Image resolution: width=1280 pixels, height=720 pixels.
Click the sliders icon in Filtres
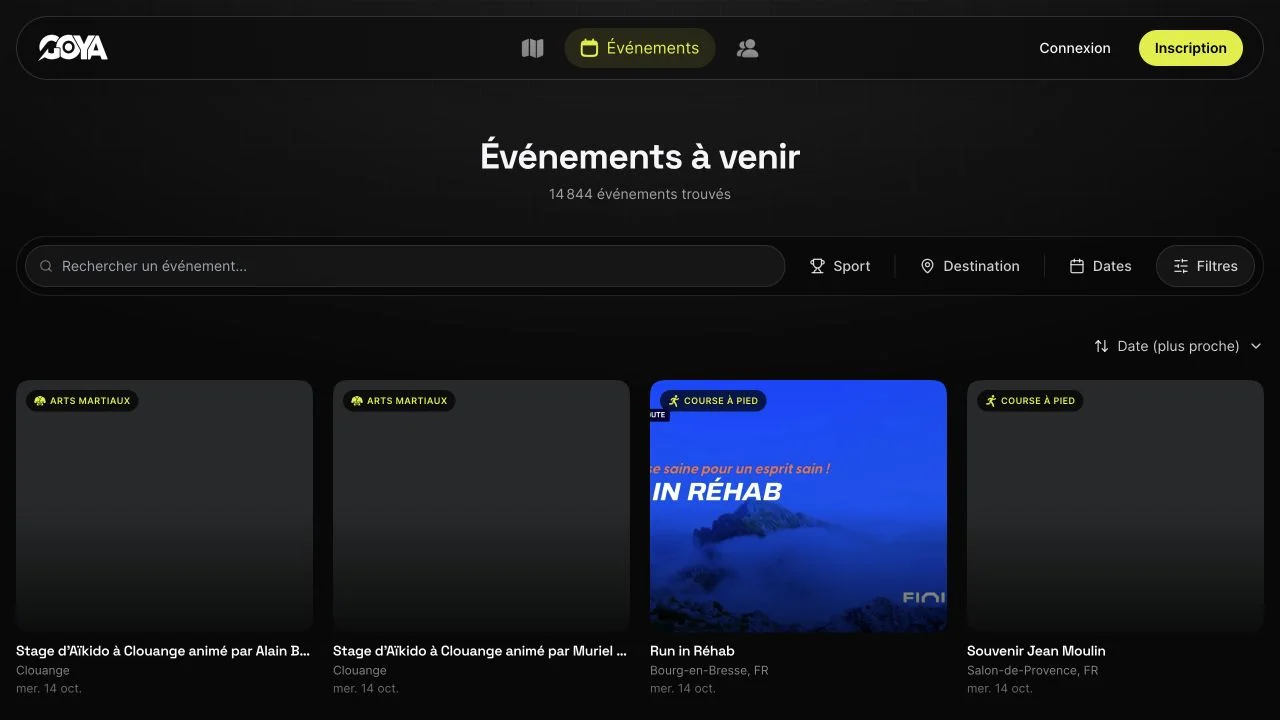pos(1181,266)
